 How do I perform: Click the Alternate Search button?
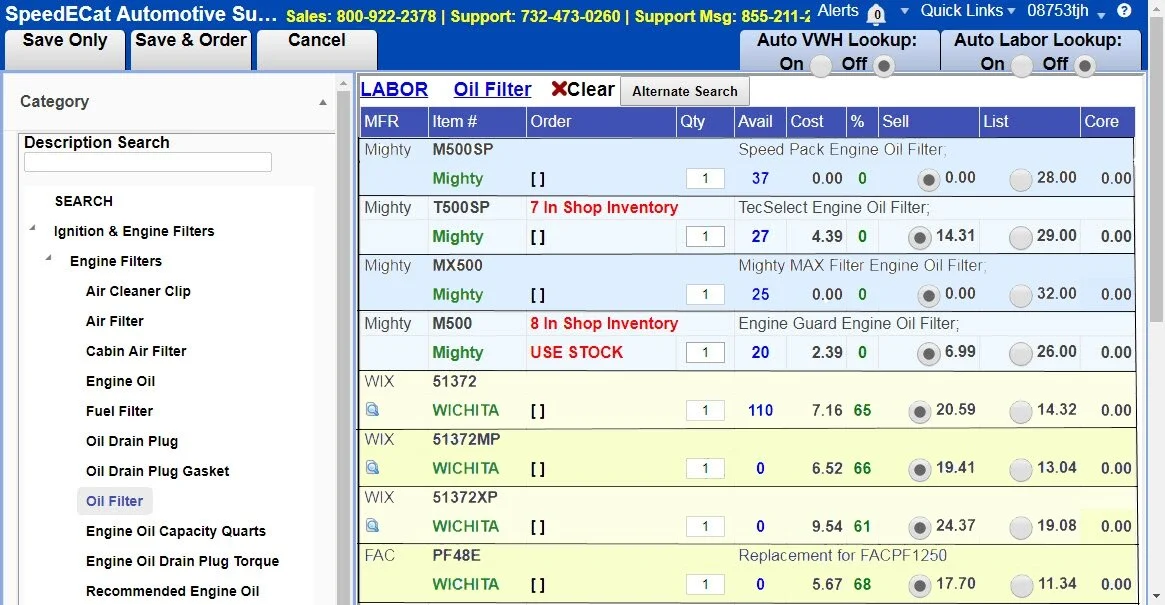pos(685,91)
